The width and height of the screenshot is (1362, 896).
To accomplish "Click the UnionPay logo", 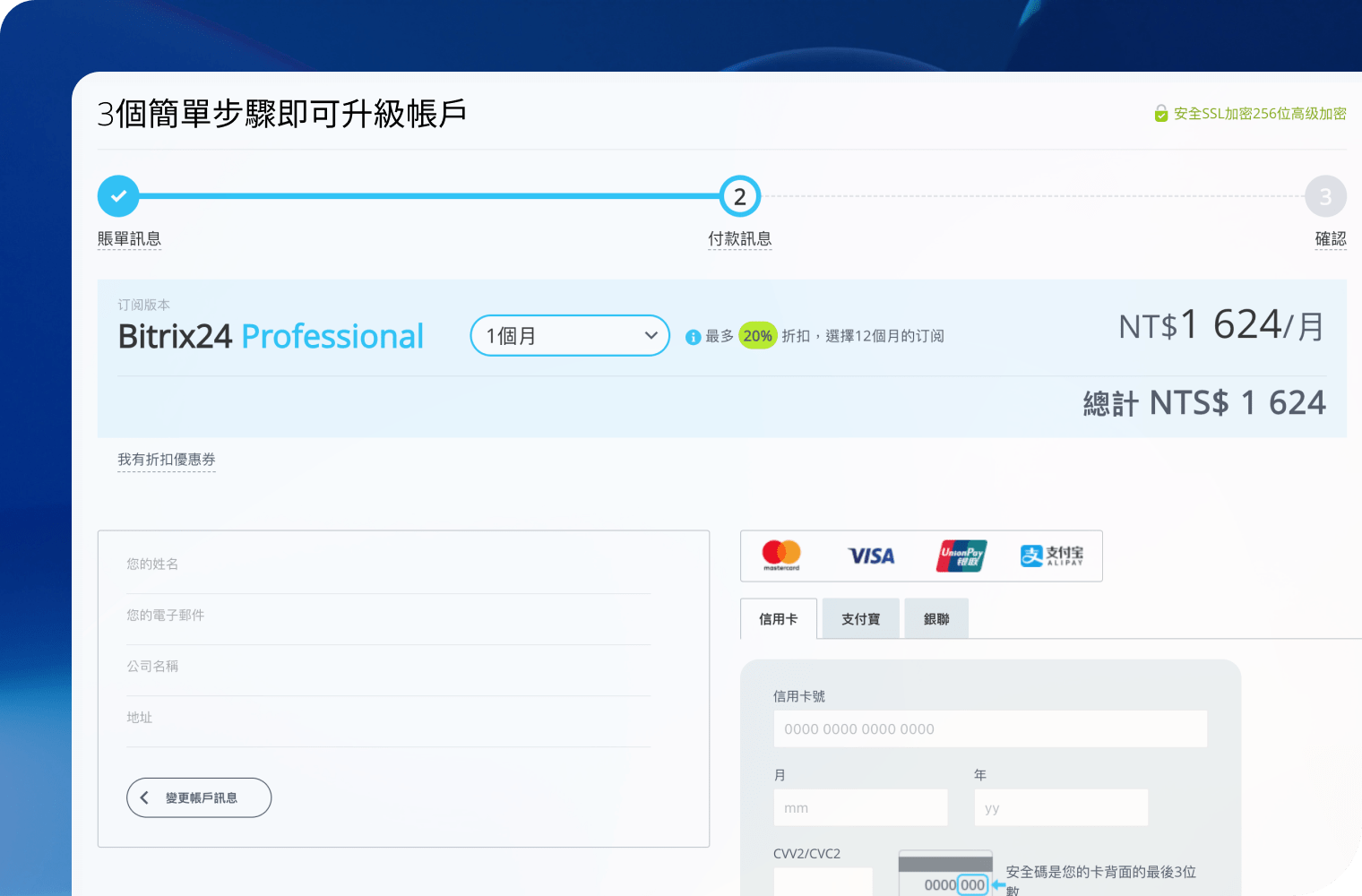I will [961, 556].
